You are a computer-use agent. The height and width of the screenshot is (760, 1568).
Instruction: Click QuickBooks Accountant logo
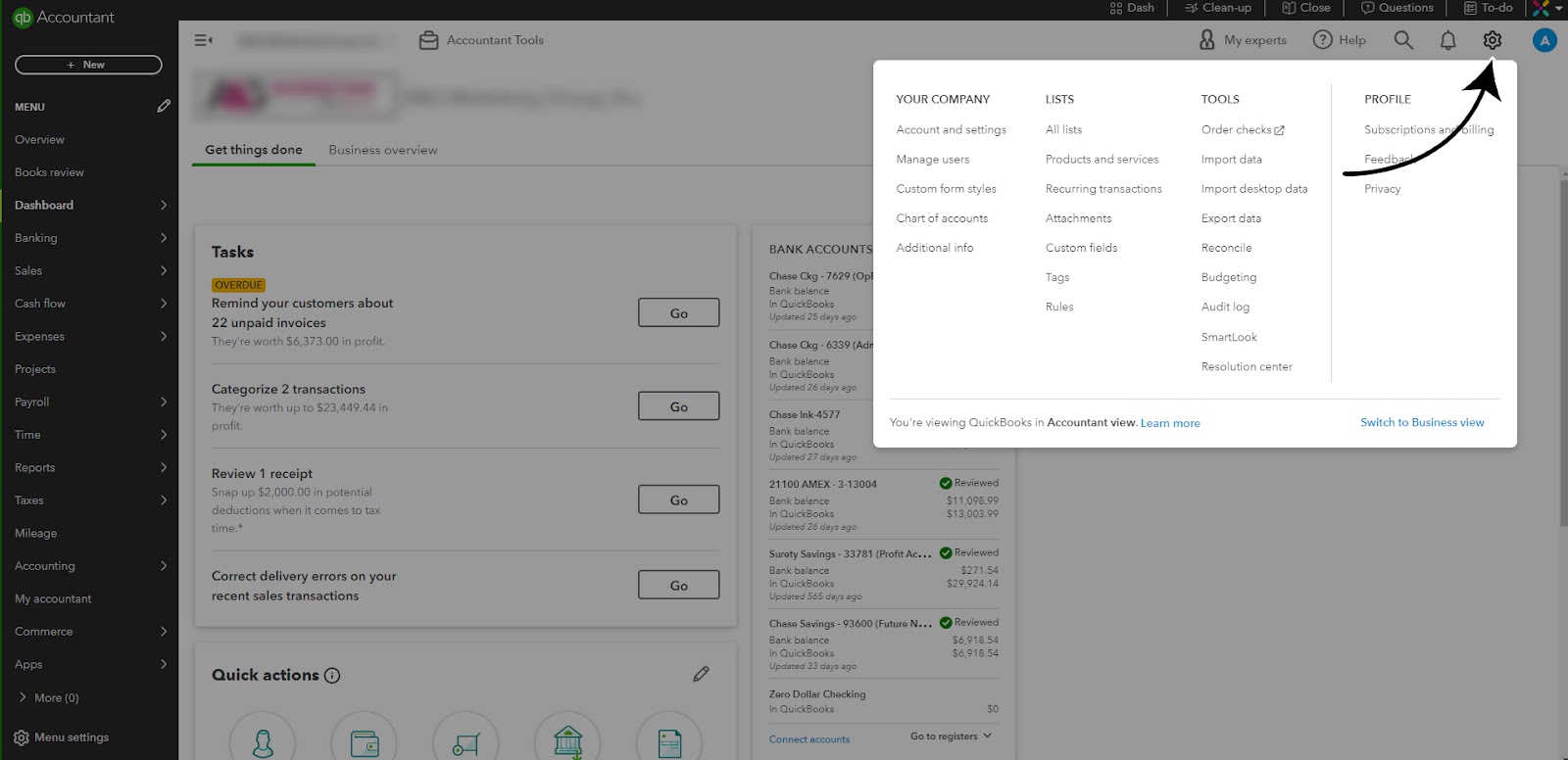(63, 17)
